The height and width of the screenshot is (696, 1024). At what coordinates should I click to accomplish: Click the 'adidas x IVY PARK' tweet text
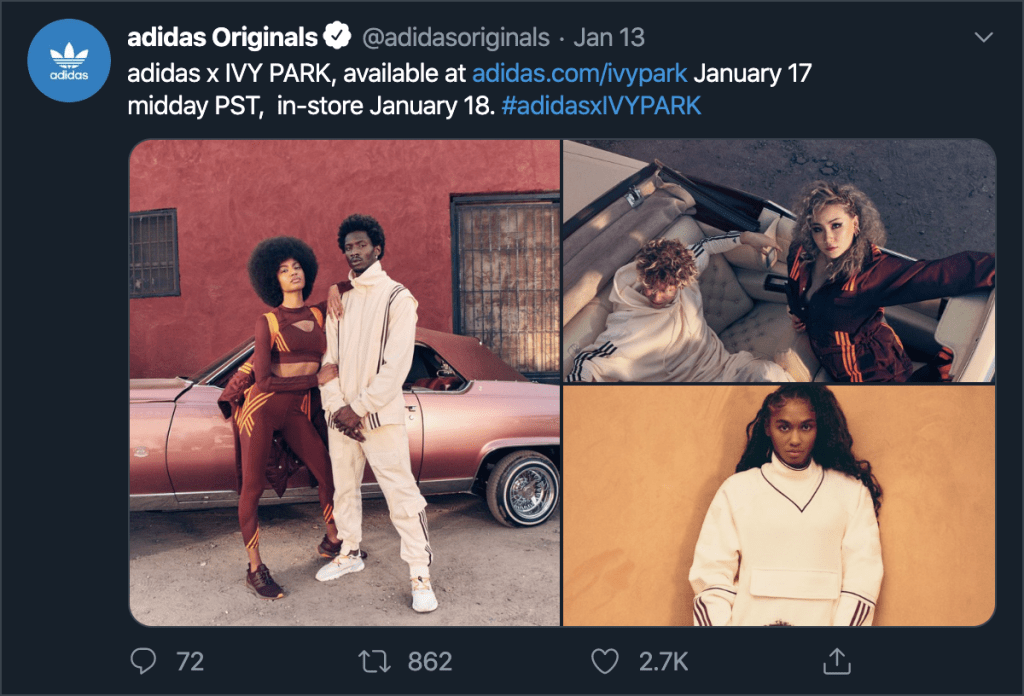246,72
